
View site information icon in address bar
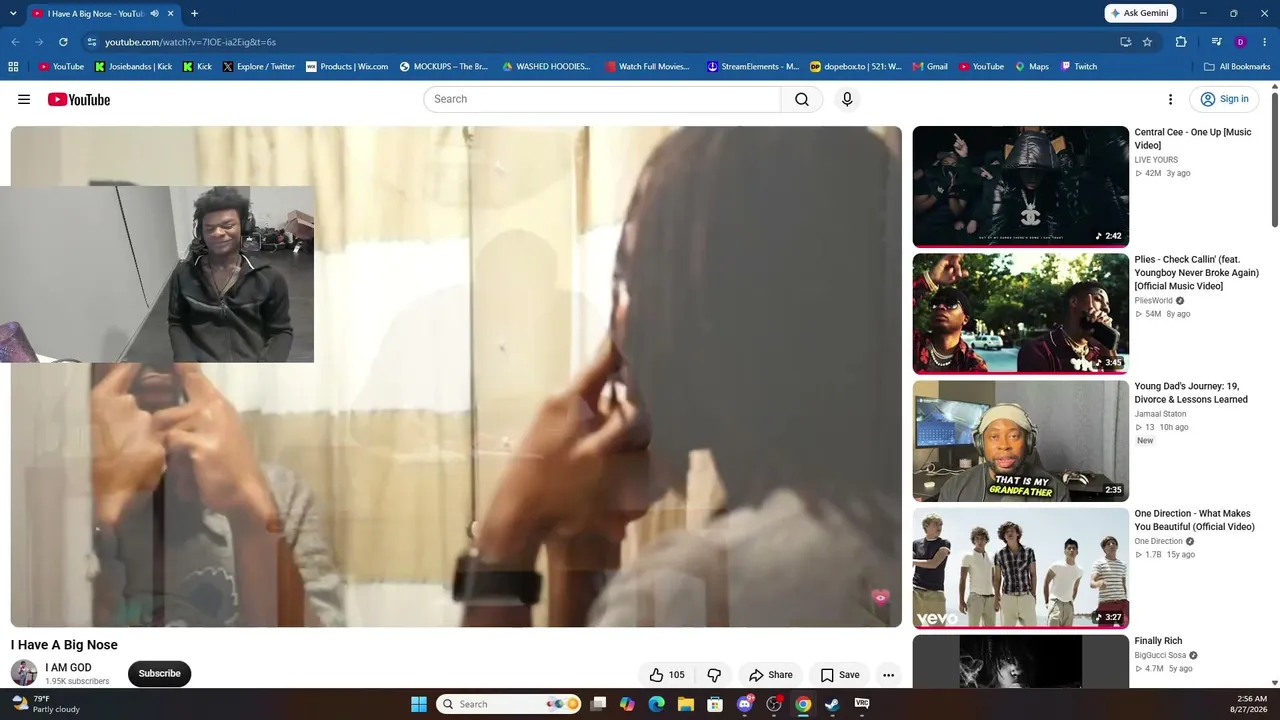click(x=92, y=42)
